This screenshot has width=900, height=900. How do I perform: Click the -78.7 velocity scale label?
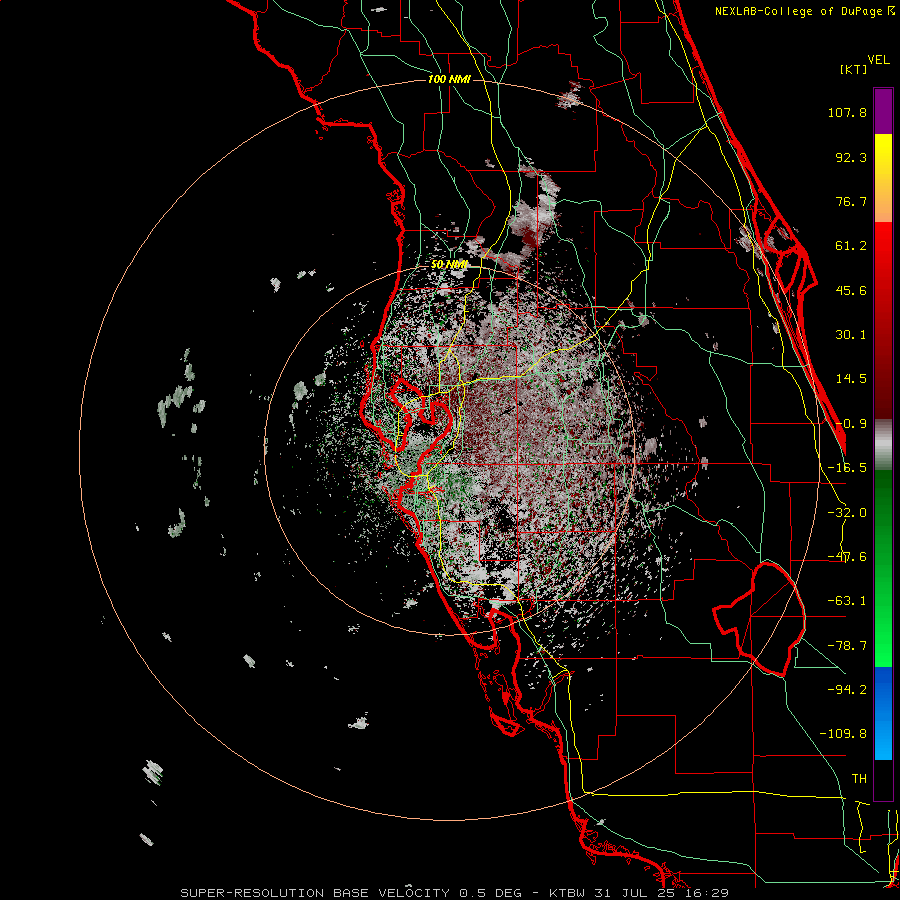(847, 646)
